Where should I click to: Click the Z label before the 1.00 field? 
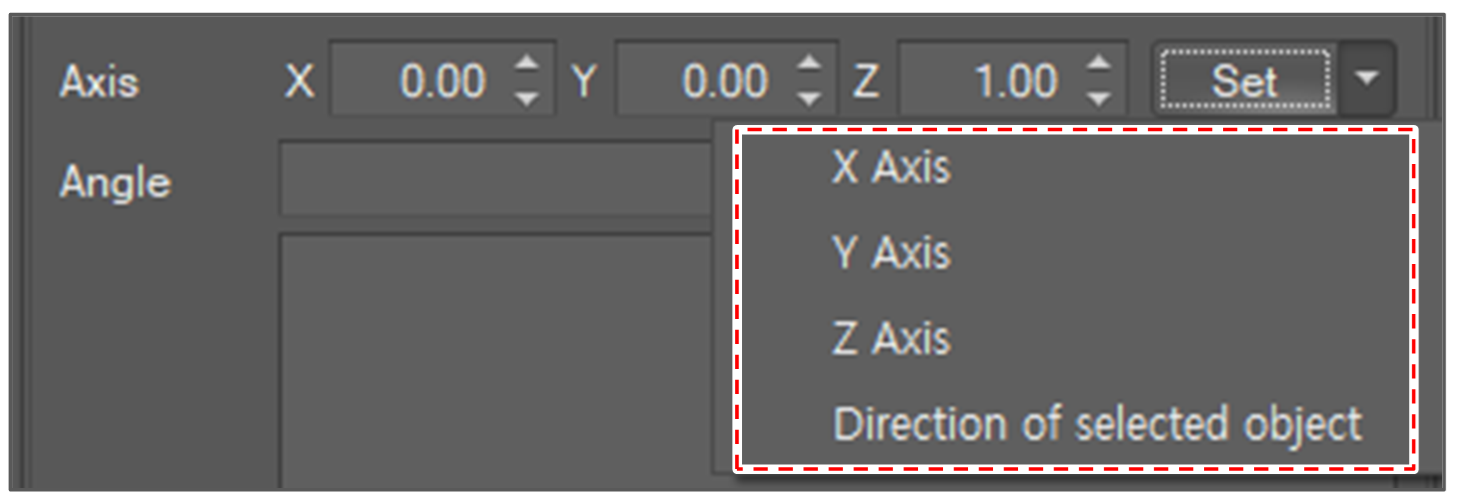866,81
